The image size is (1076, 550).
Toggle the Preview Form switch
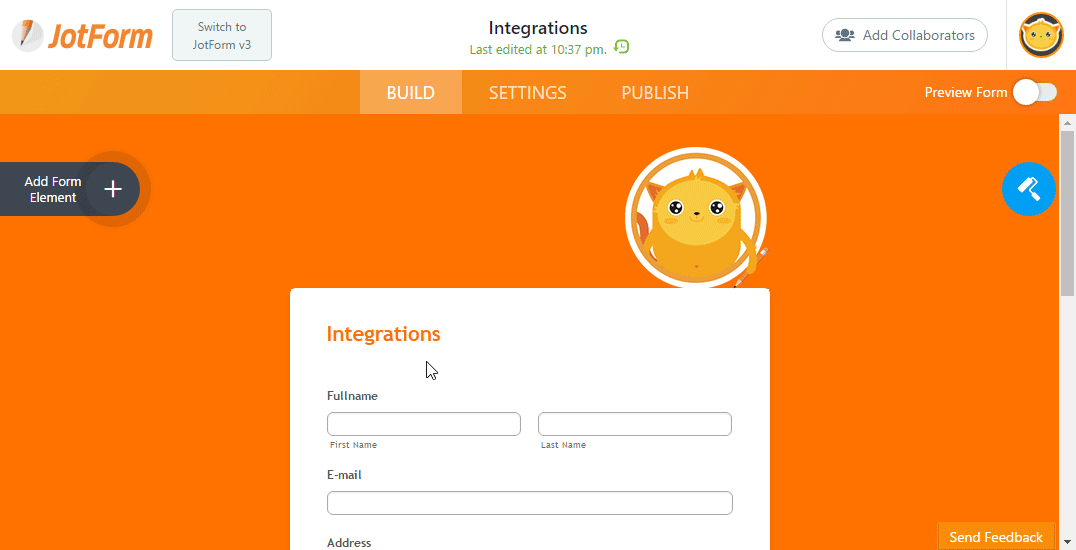pos(1034,92)
